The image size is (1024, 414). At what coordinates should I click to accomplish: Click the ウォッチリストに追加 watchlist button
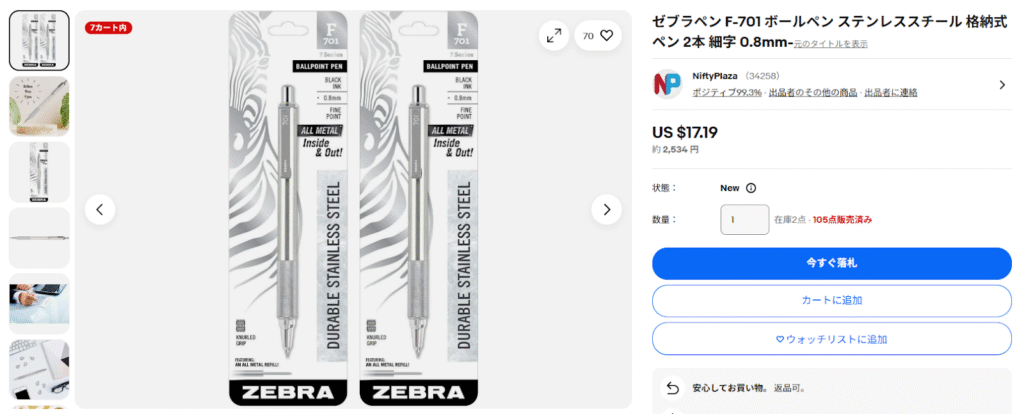point(831,338)
